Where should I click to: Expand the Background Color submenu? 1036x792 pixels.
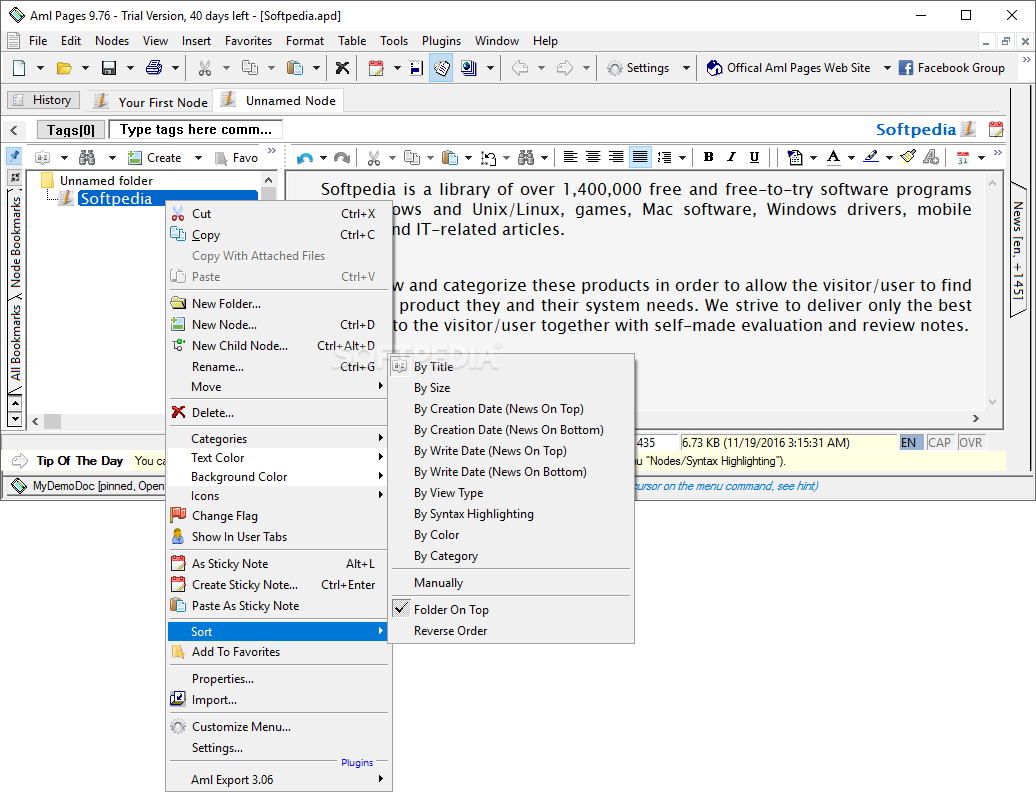(278, 477)
